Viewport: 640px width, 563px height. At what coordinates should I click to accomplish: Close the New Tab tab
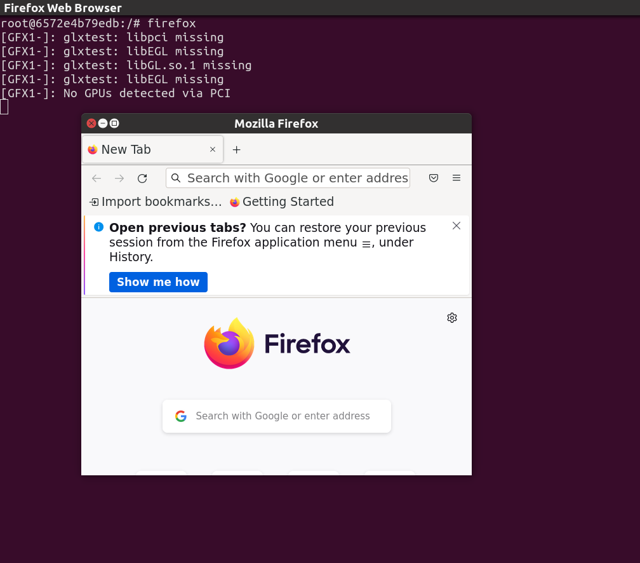click(x=213, y=149)
